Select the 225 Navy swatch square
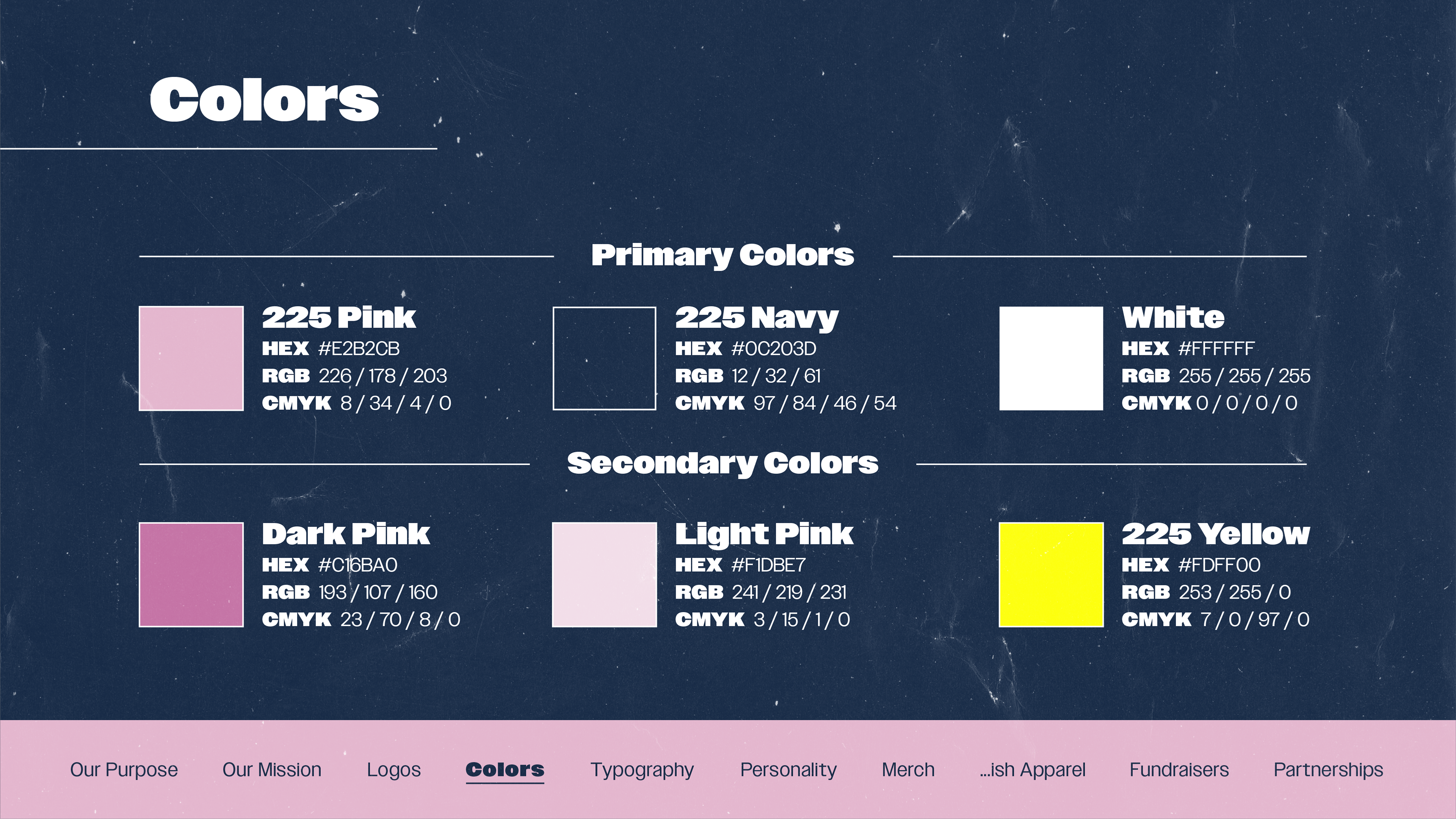This screenshot has height=819, width=1456. [604, 358]
